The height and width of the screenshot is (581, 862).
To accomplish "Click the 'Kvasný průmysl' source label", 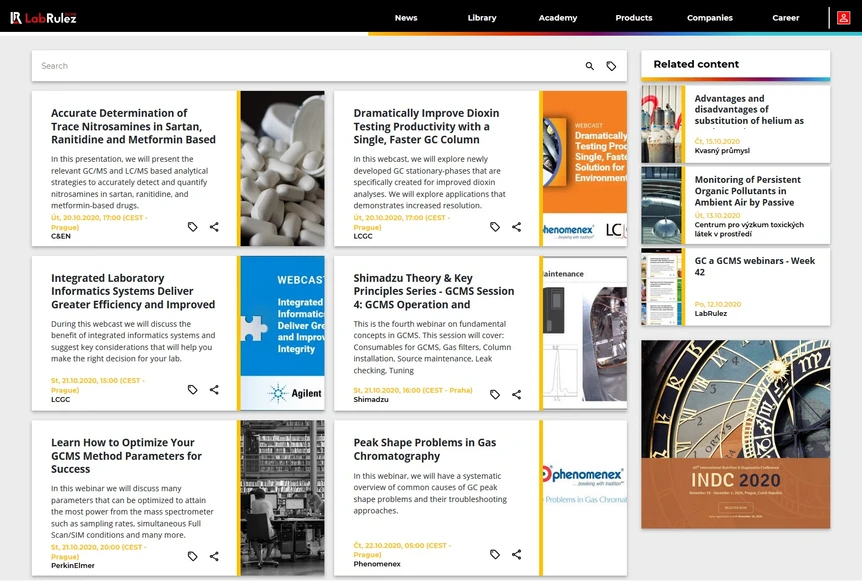I will pos(722,151).
